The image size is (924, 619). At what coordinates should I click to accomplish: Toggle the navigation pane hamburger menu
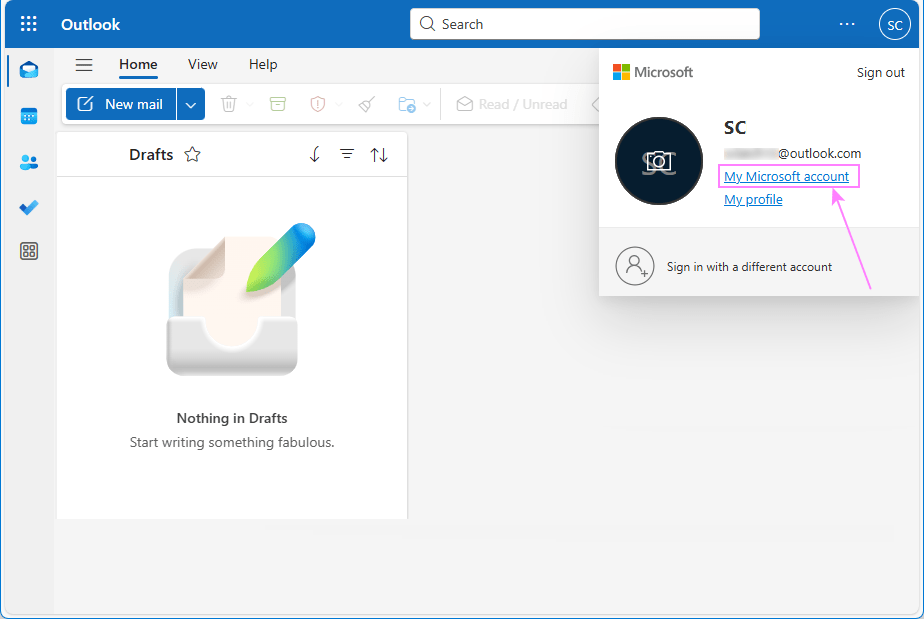pyautogui.click(x=84, y=65)
